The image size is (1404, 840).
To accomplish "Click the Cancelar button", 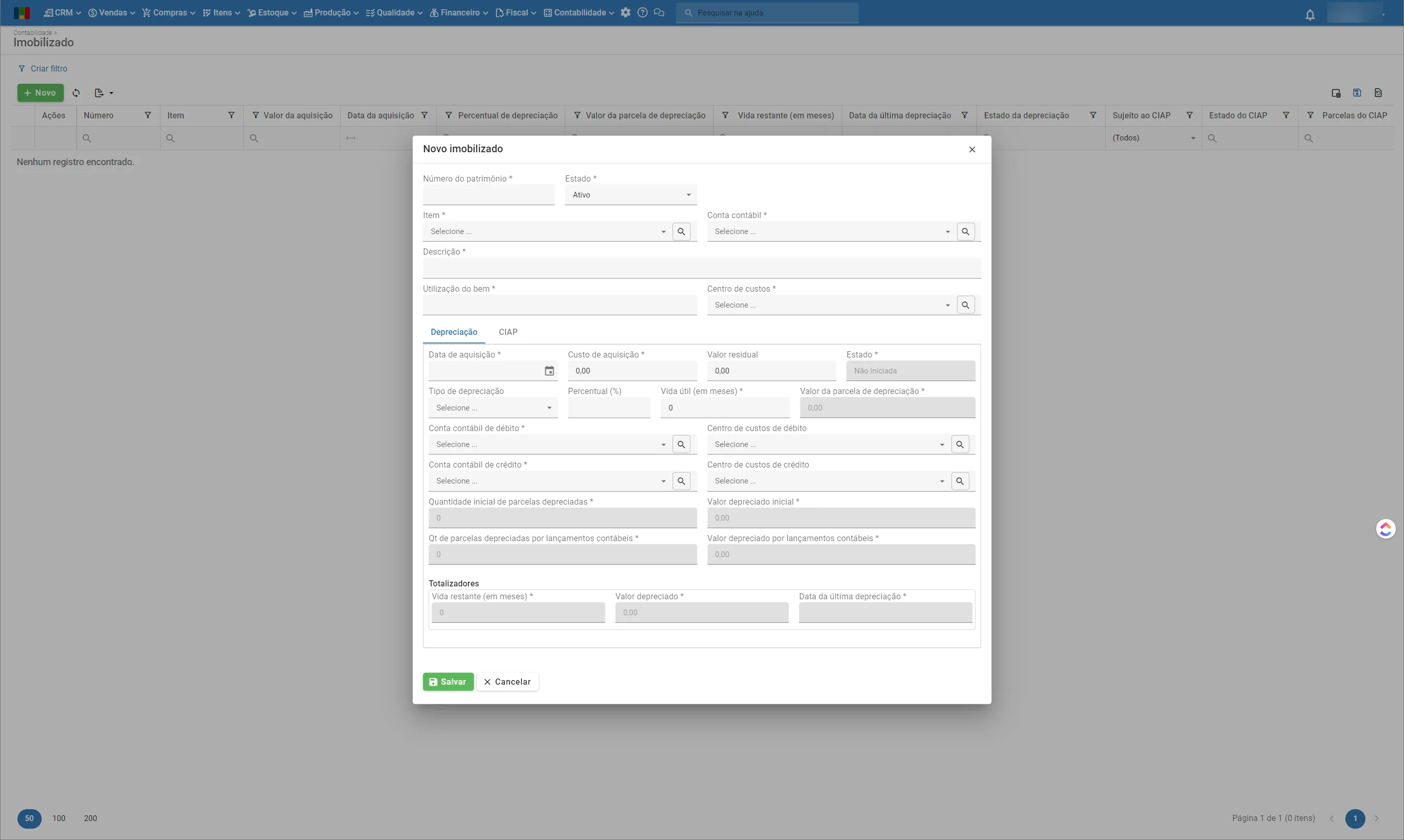I will pyautogui.click(x=507, y=682).
